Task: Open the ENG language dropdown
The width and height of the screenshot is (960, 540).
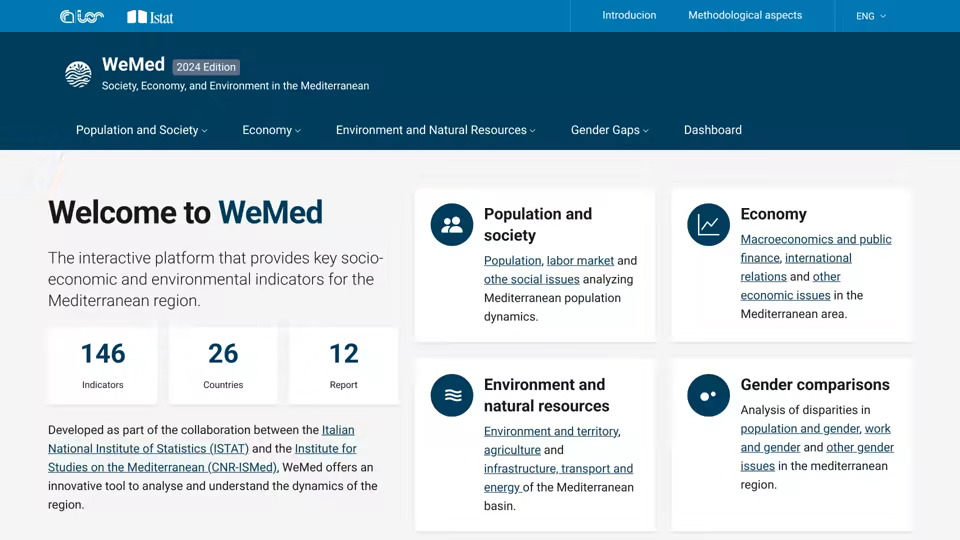Action: tap(871, 17)
